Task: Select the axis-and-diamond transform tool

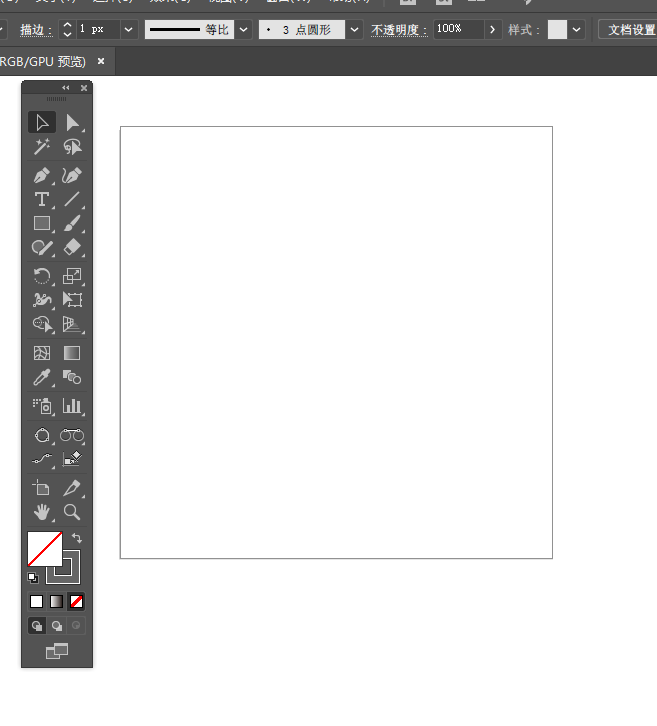Action: [72, 459]
